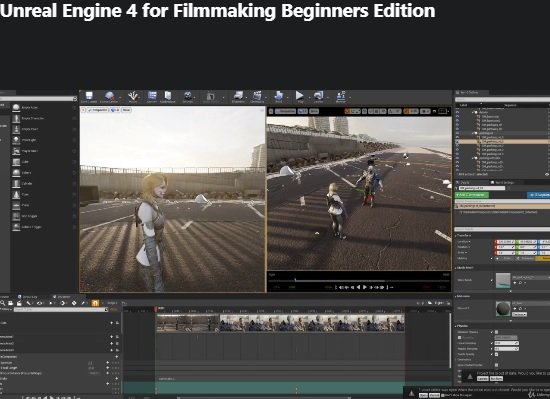Open the Content browser toolbar icon
This screenshot has height=399, width=550.
coord(152,96)
